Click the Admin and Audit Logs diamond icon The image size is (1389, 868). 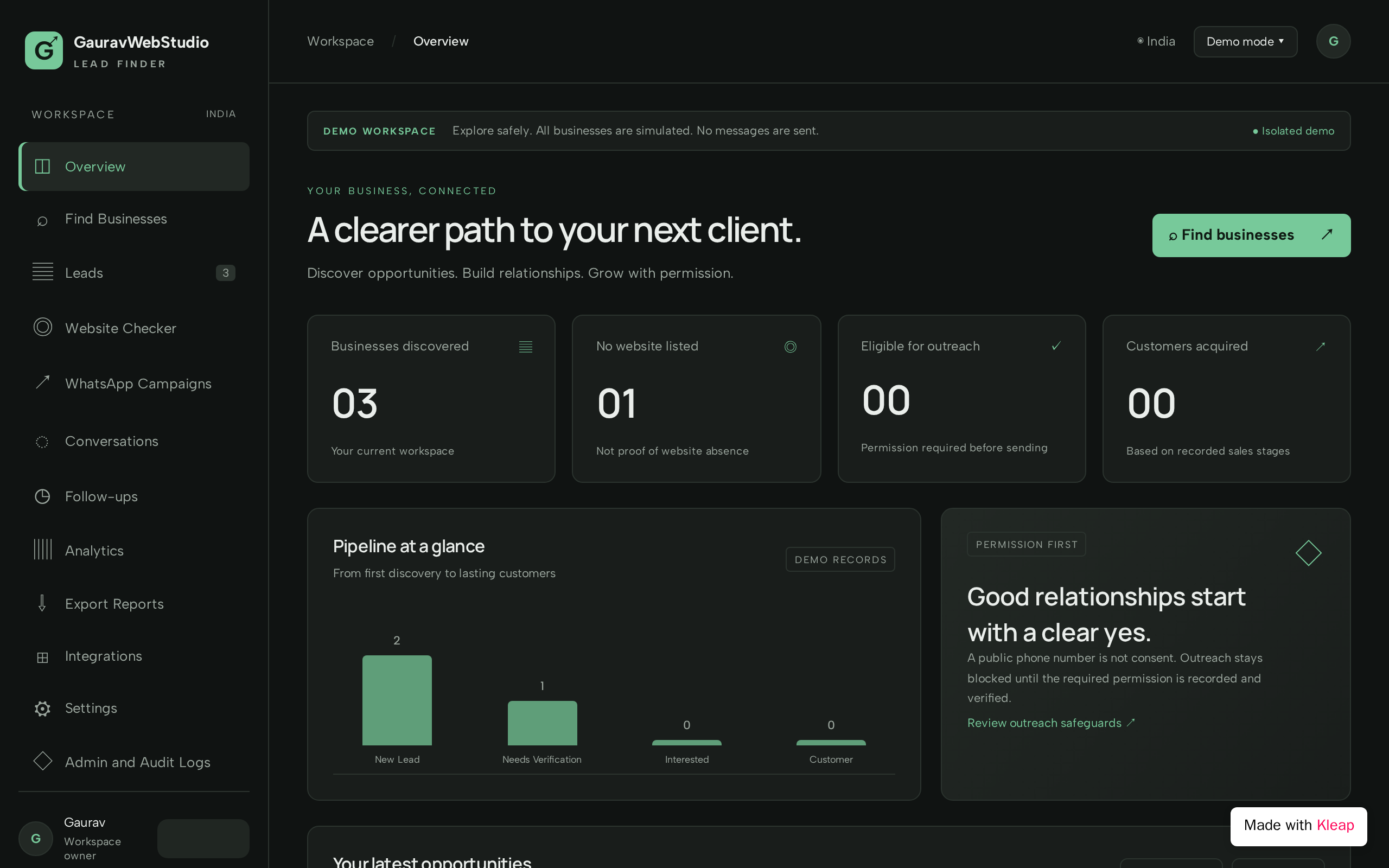(x=42, y=761)
